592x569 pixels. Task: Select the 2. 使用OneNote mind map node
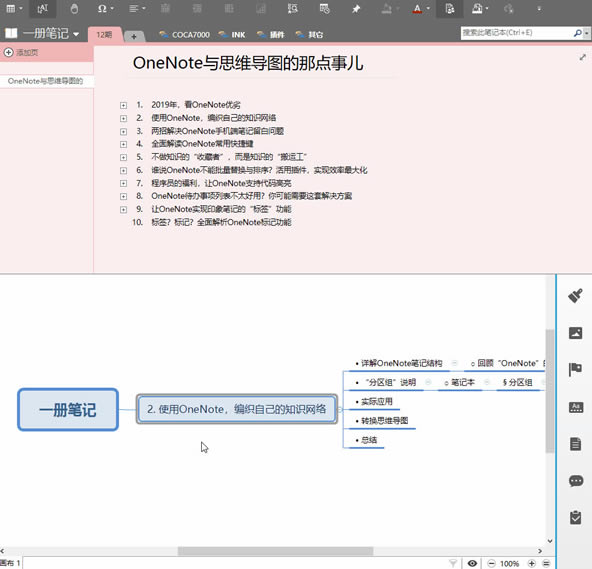click(x=237, y=409)
